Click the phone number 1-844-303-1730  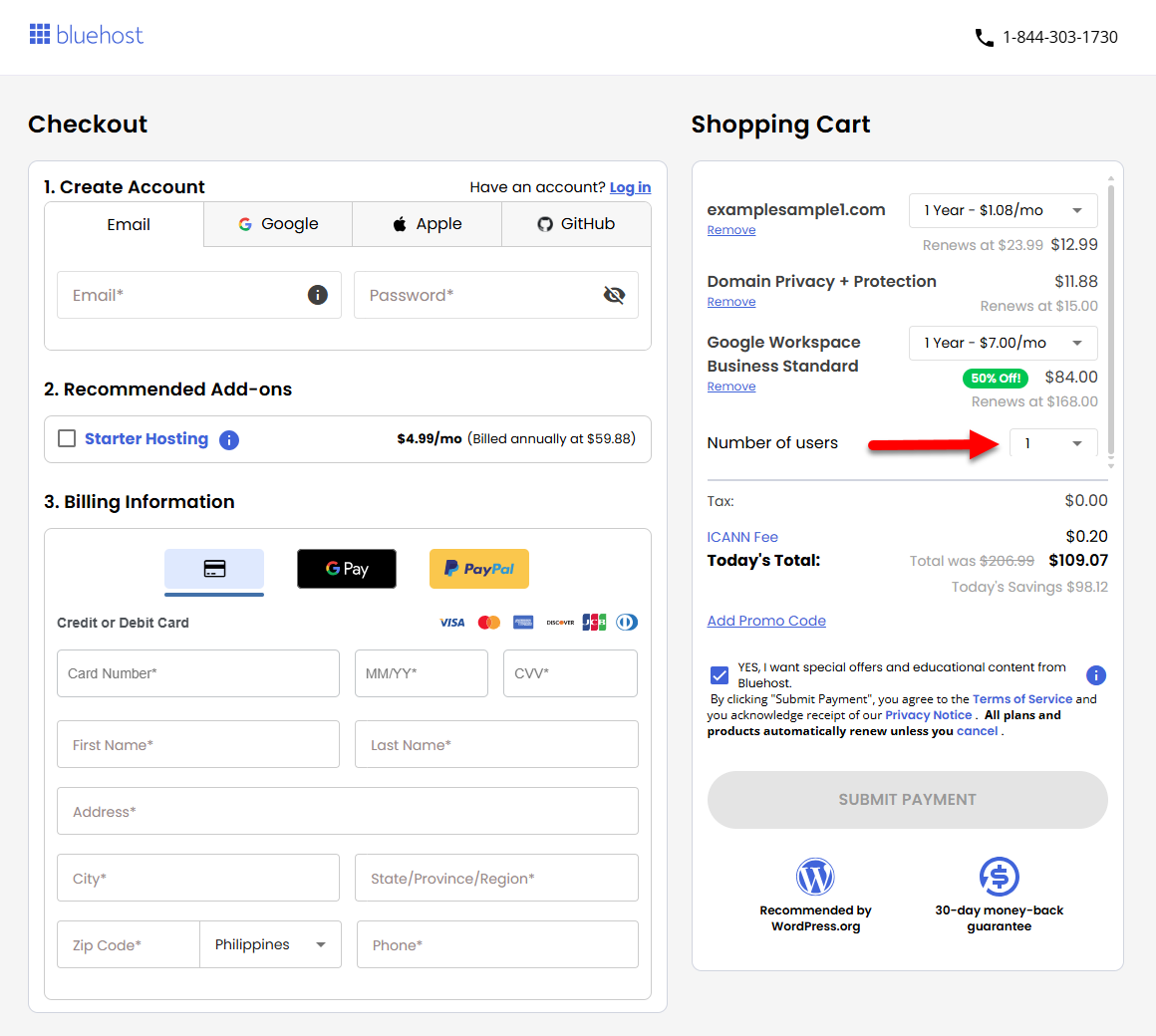[x=1059, y=38]
